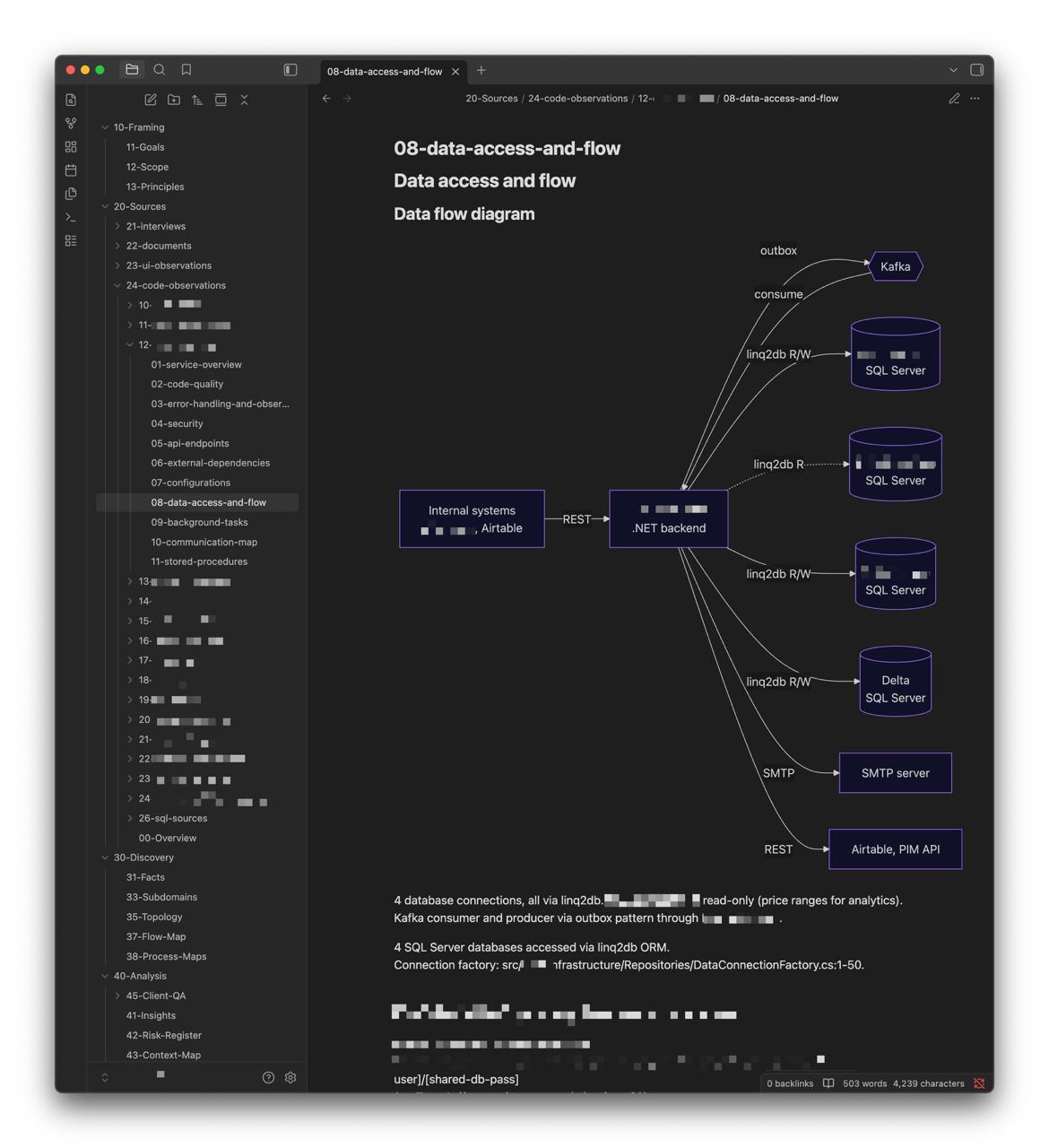Collapse the 10-Framing folder

(x=105, y=127)
